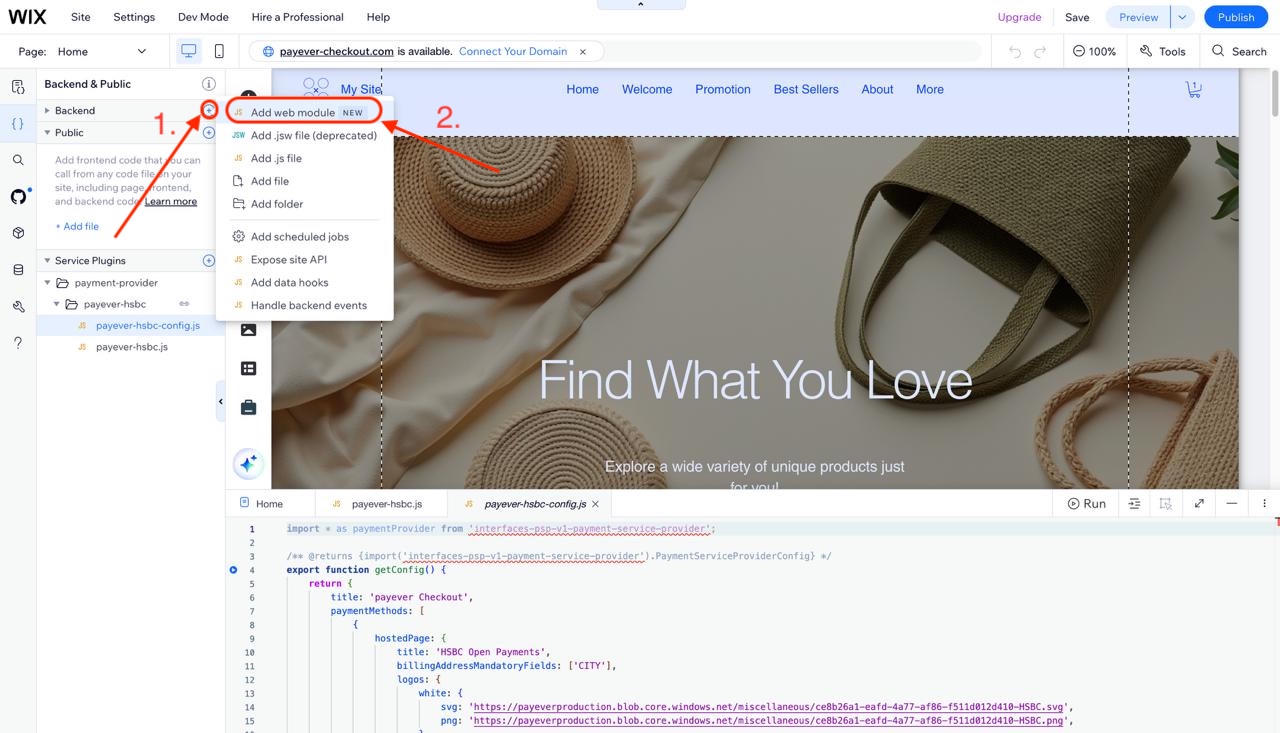Open the shopping cart icon on site header
The image size is (1280, 733).
coord(1193,89)
